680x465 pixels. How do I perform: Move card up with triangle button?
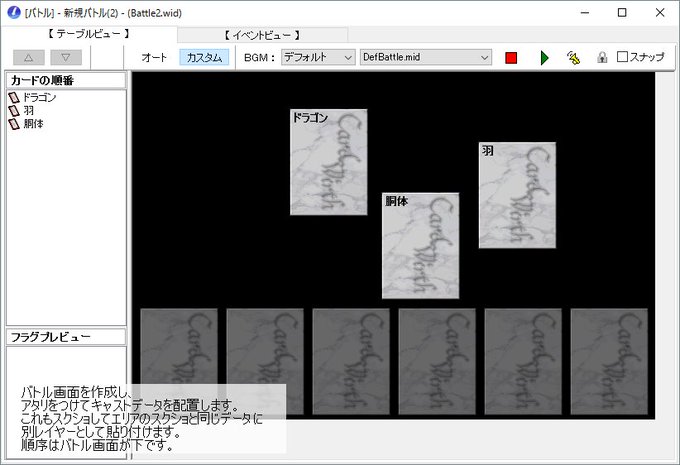point(29,57)
